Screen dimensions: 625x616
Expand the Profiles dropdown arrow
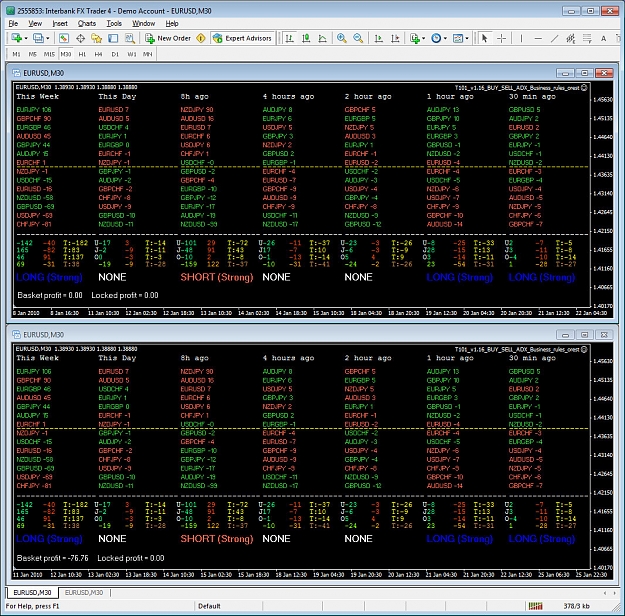47,39
